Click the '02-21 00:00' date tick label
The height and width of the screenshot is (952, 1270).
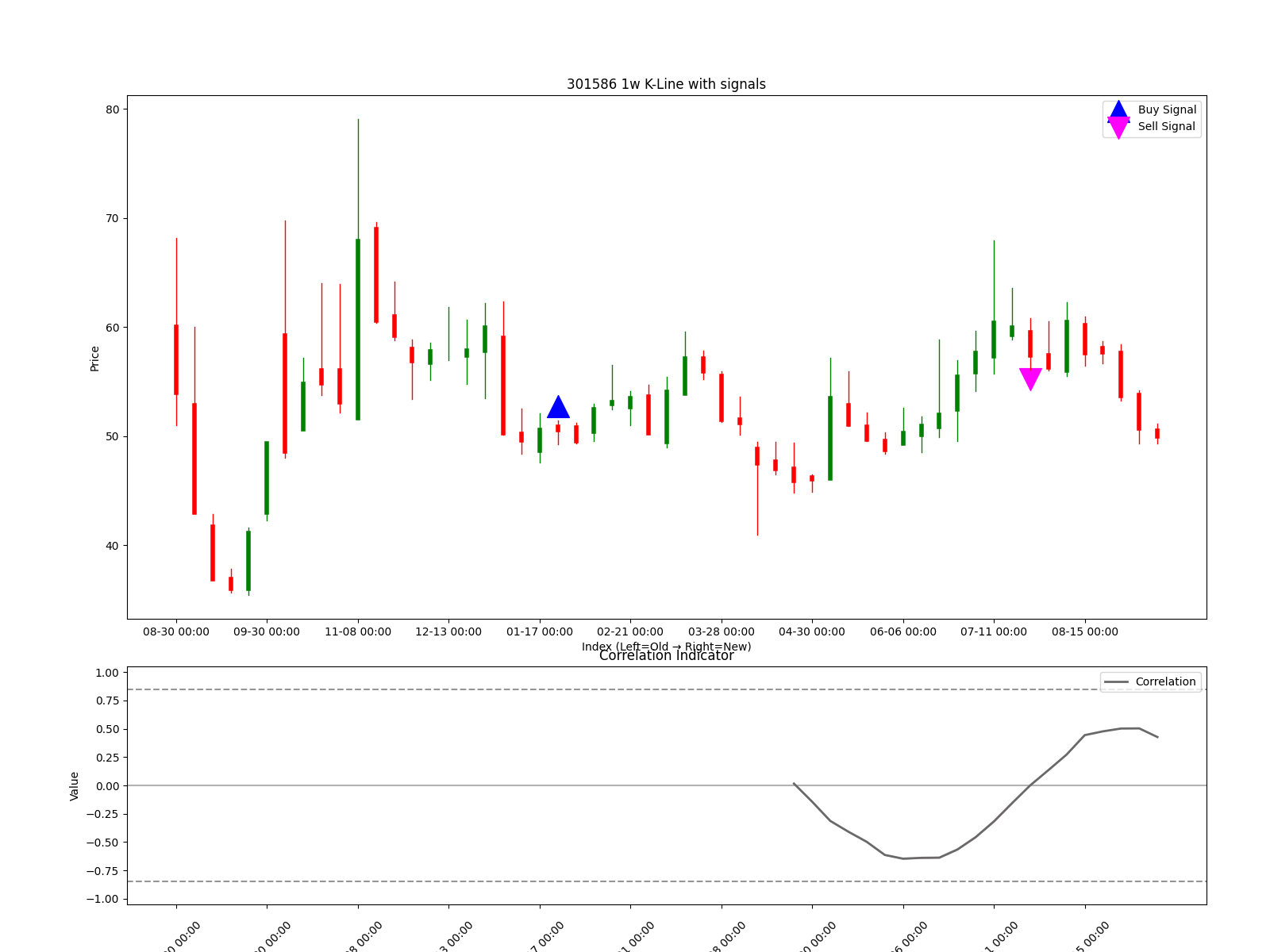tap(630, 632)
